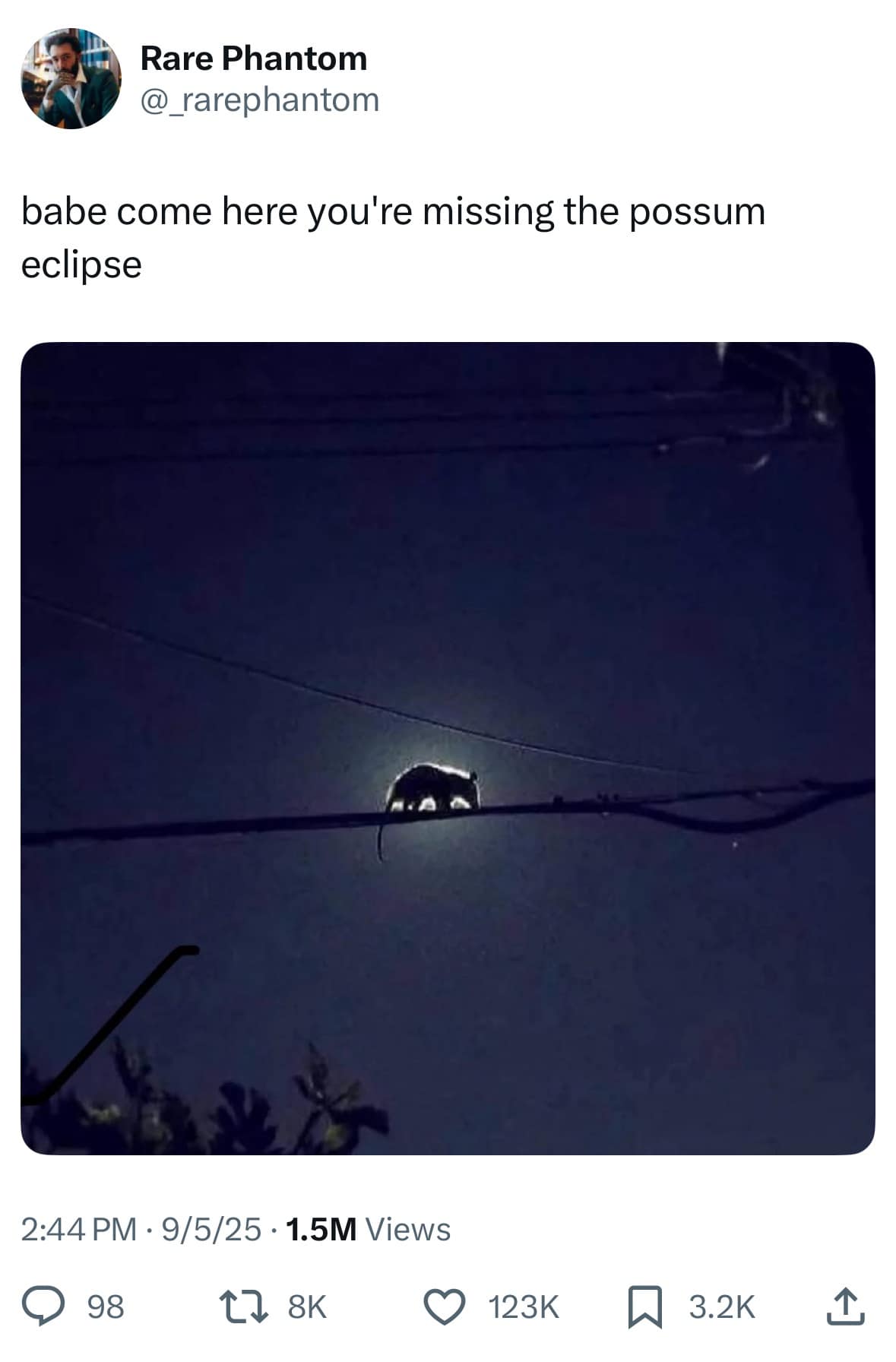Open the possum eclipse photo
The height and width of the screenshot is (1362, 896).
(448, 748)
